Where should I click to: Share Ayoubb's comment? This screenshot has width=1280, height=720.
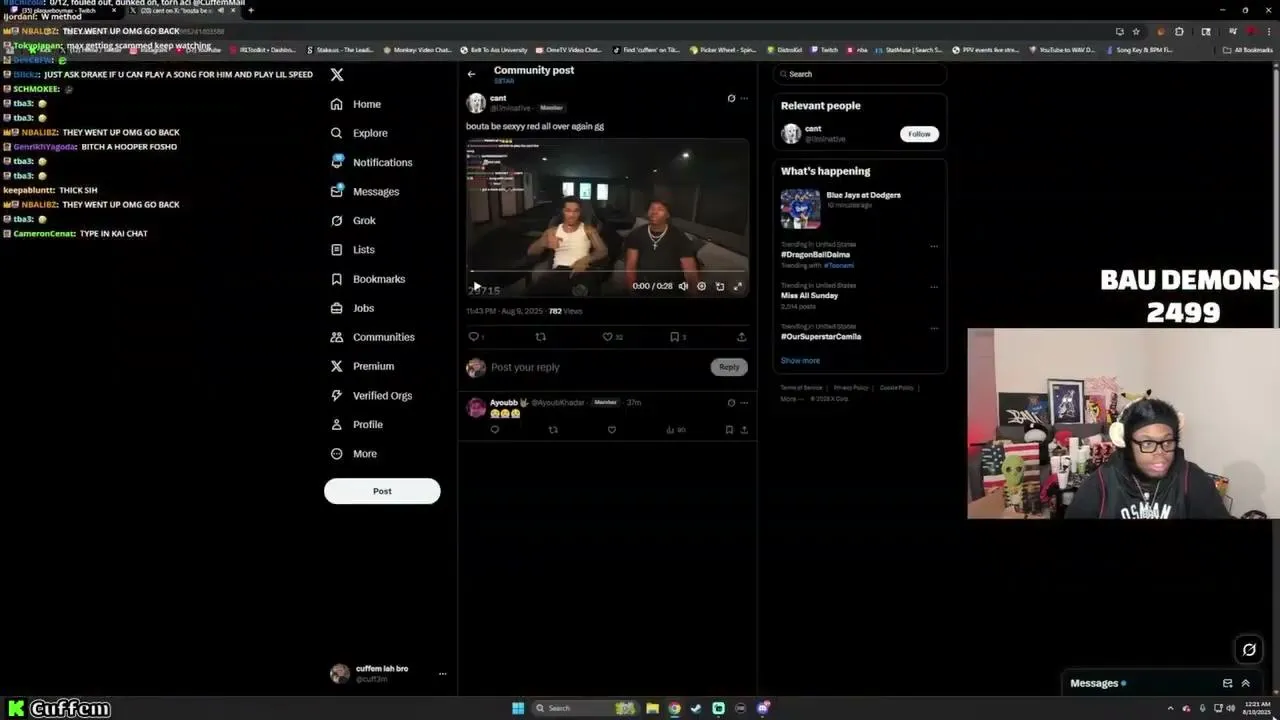tap(744, 430)
